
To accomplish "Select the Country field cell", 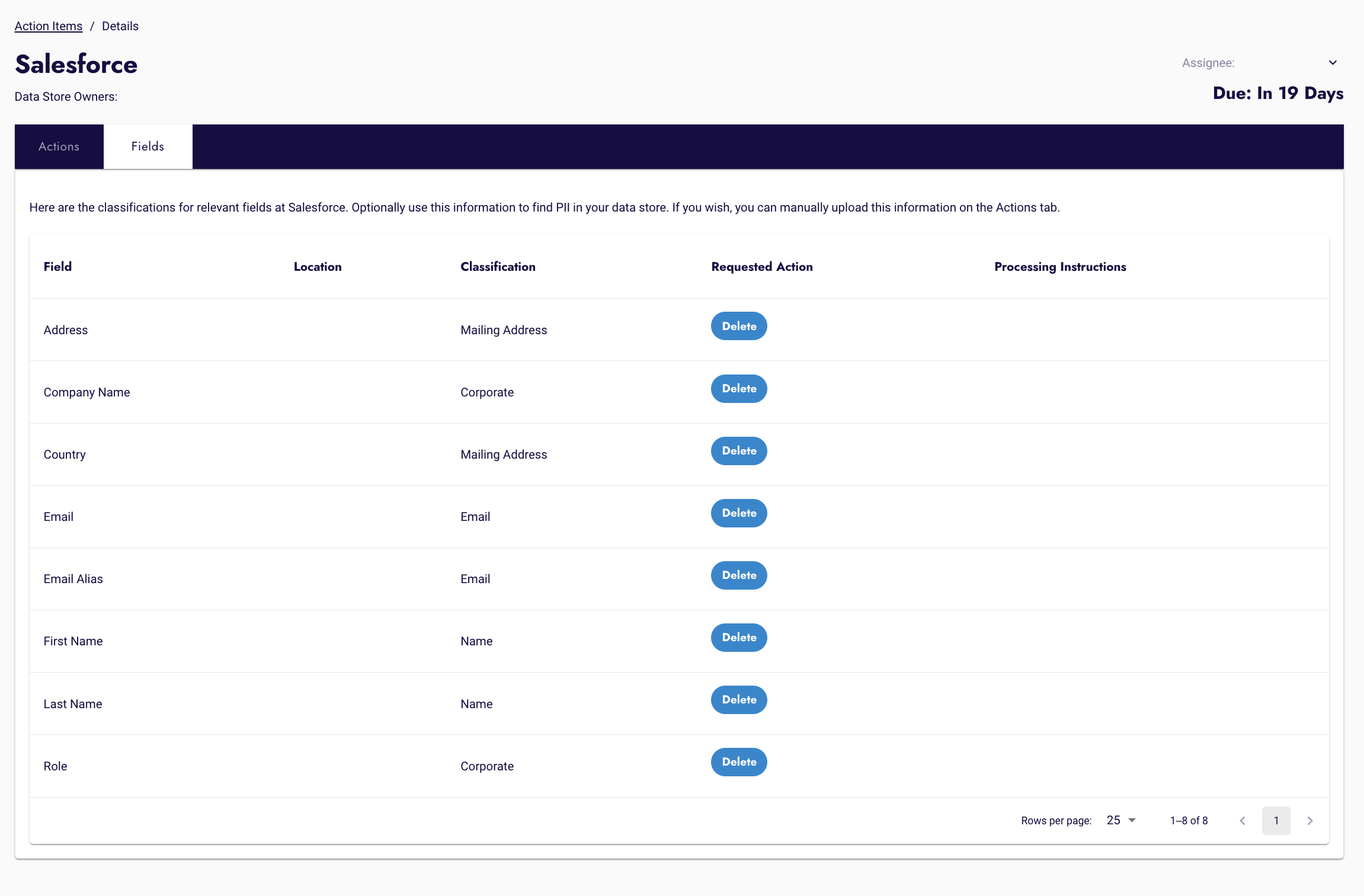I will pos(65,455).
